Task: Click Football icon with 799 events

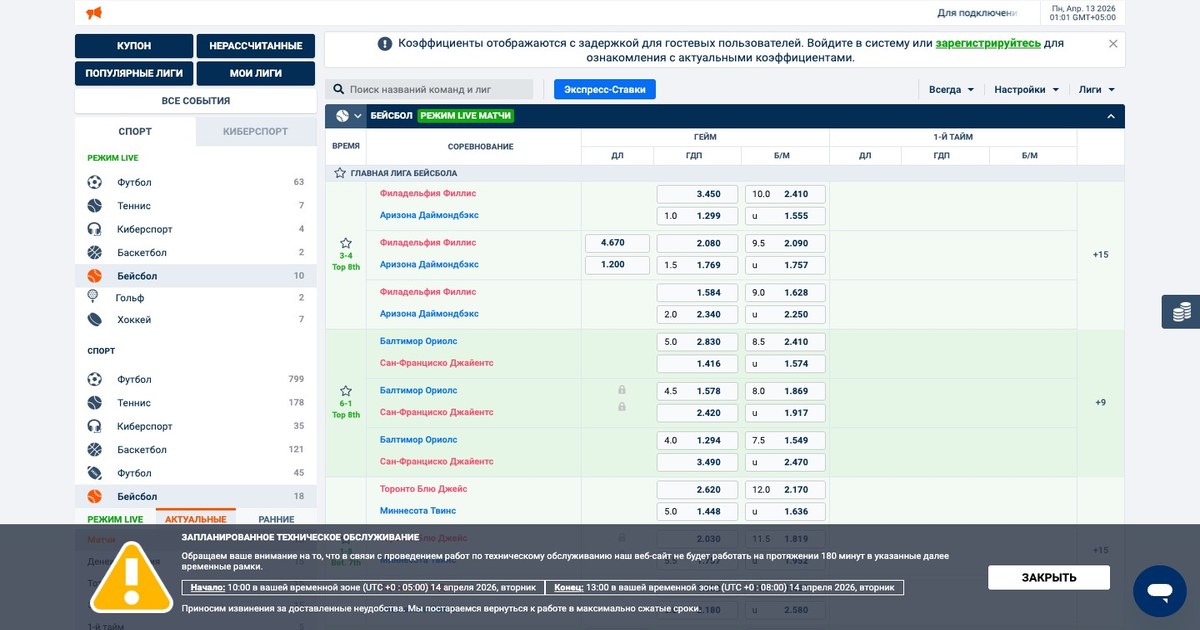Action: [95, 380]
